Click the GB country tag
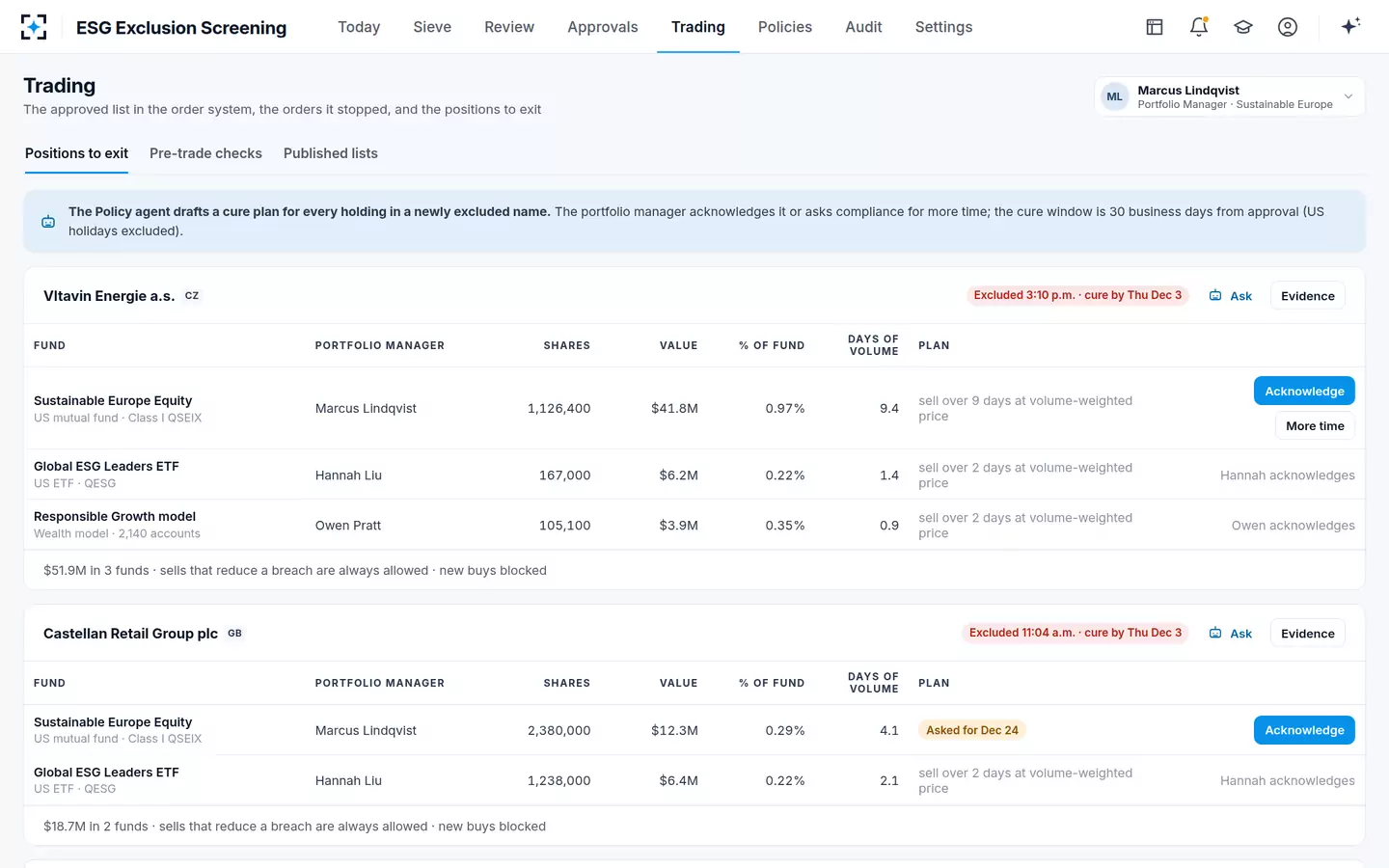 pyautogui.click(x=234, y=634)
